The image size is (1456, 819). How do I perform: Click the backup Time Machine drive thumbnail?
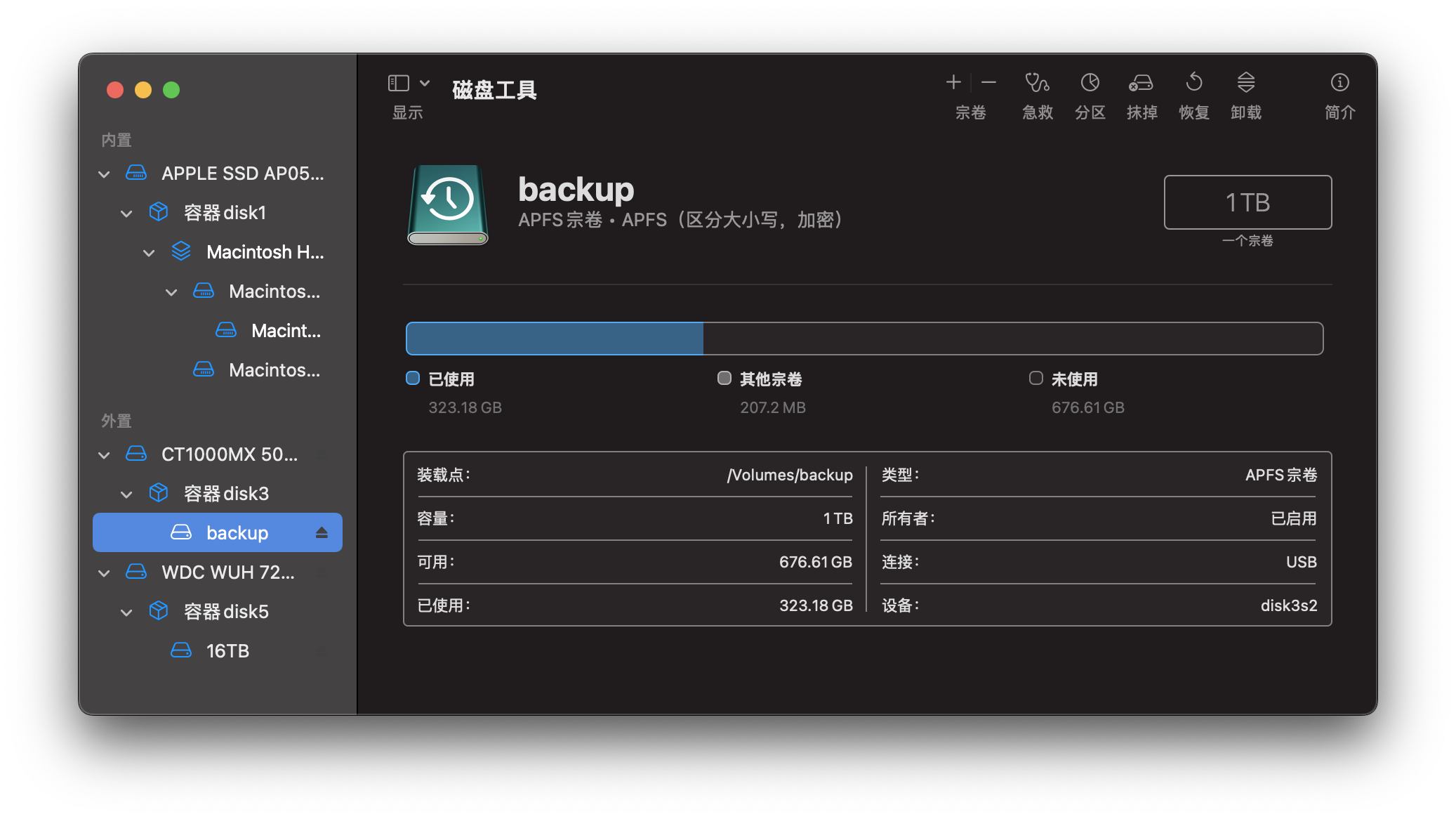448,204
